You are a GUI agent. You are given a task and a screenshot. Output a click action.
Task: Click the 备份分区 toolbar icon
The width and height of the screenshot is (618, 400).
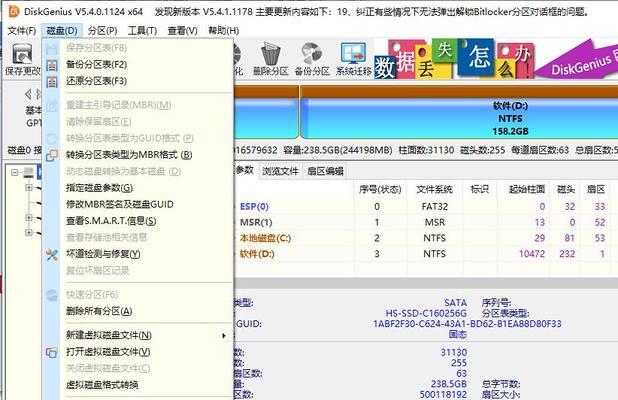[x=312, y=59]
